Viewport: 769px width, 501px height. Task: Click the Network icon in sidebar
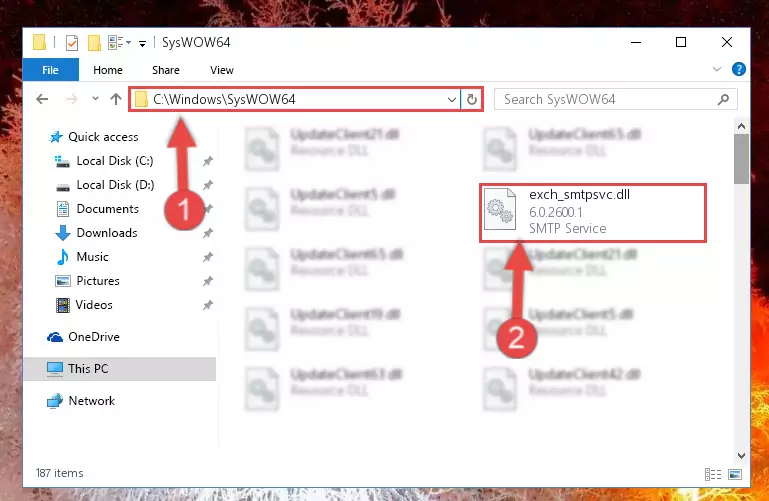click(55, 401)
